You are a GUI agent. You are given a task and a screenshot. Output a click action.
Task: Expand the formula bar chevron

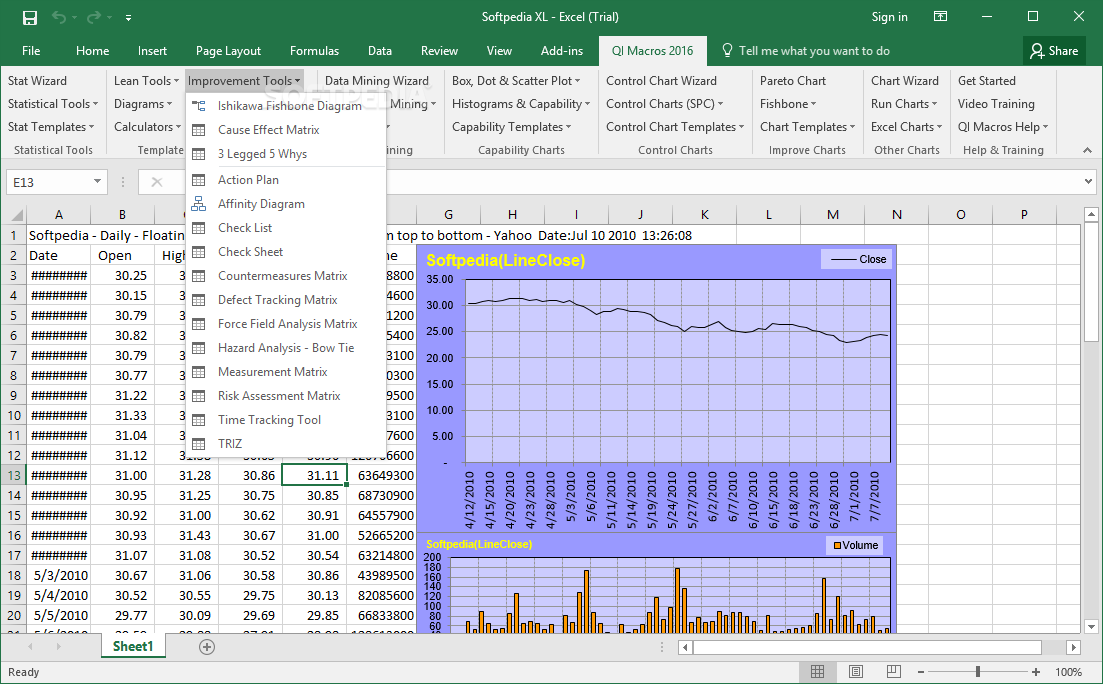[1089, 182]
